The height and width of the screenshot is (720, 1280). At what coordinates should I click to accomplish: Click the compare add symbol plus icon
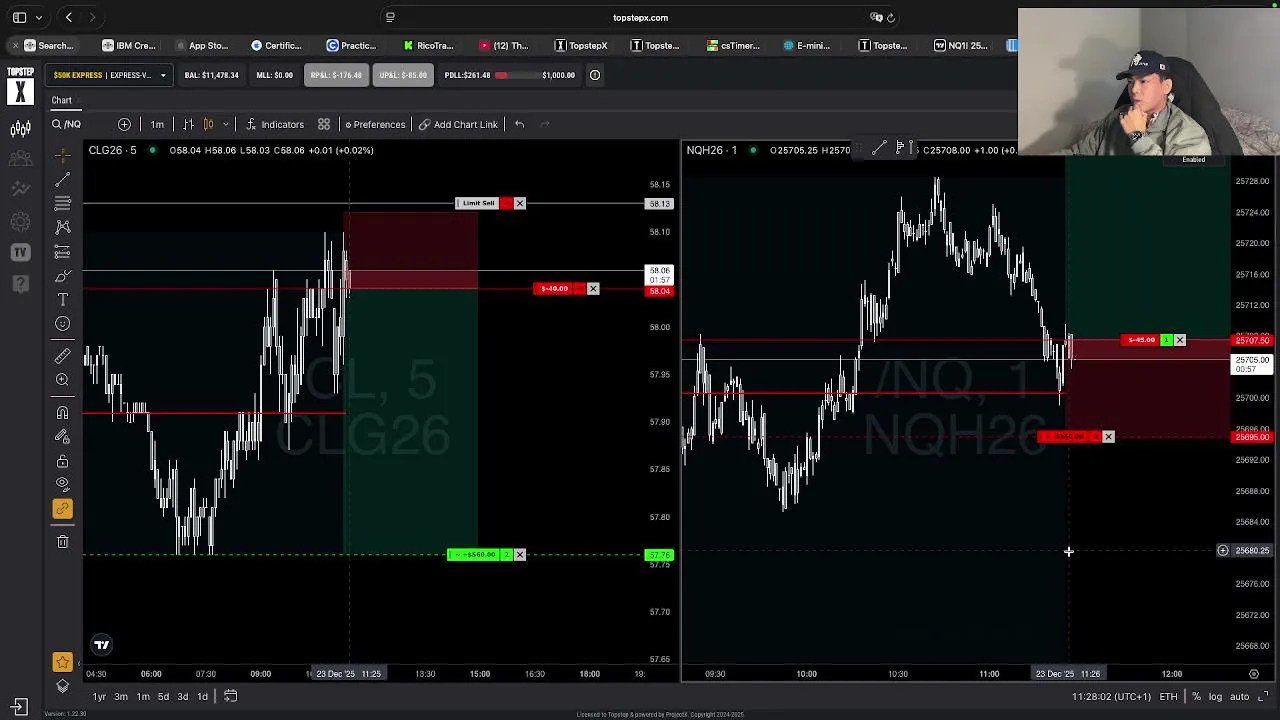(124, 124)
